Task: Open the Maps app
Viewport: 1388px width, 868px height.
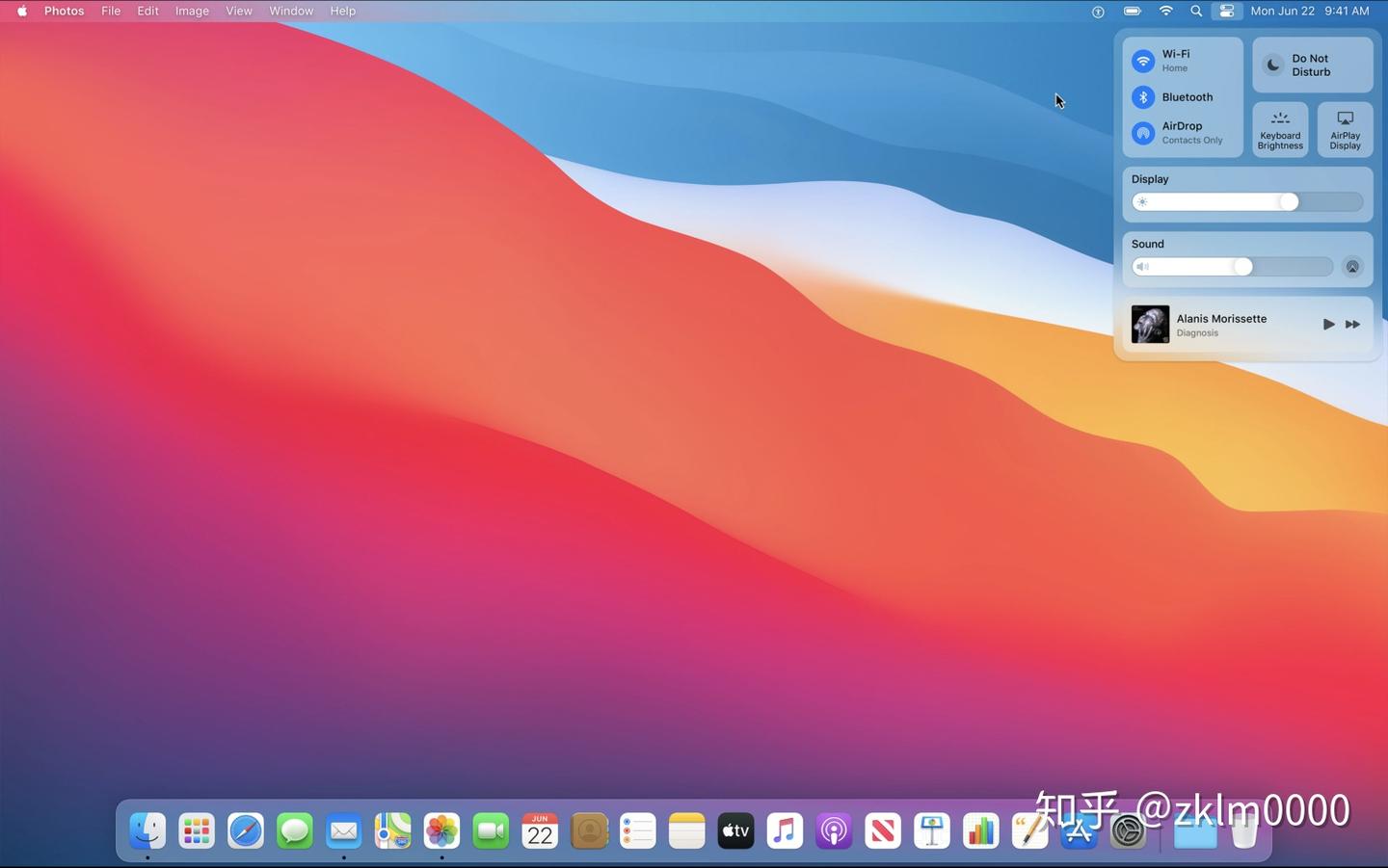Action: (391, 830)
